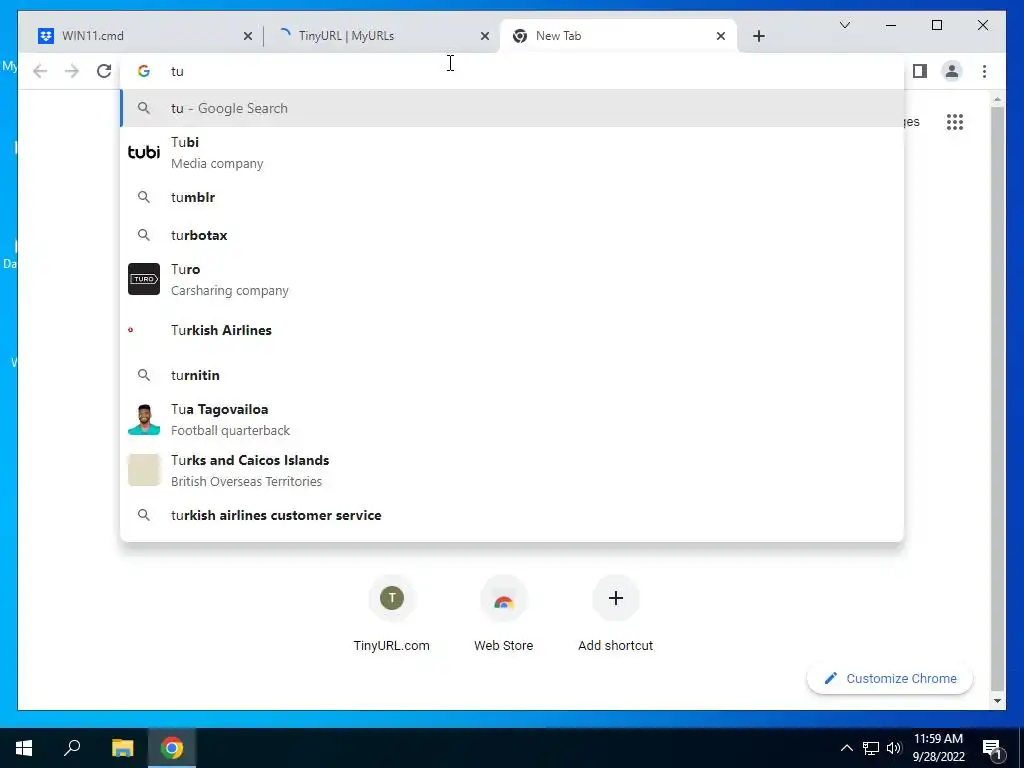The height and width of the screenshot is (768, 1024).
Task: Pick the turnitin search suggestion
Action: click(x=513, y=375)
